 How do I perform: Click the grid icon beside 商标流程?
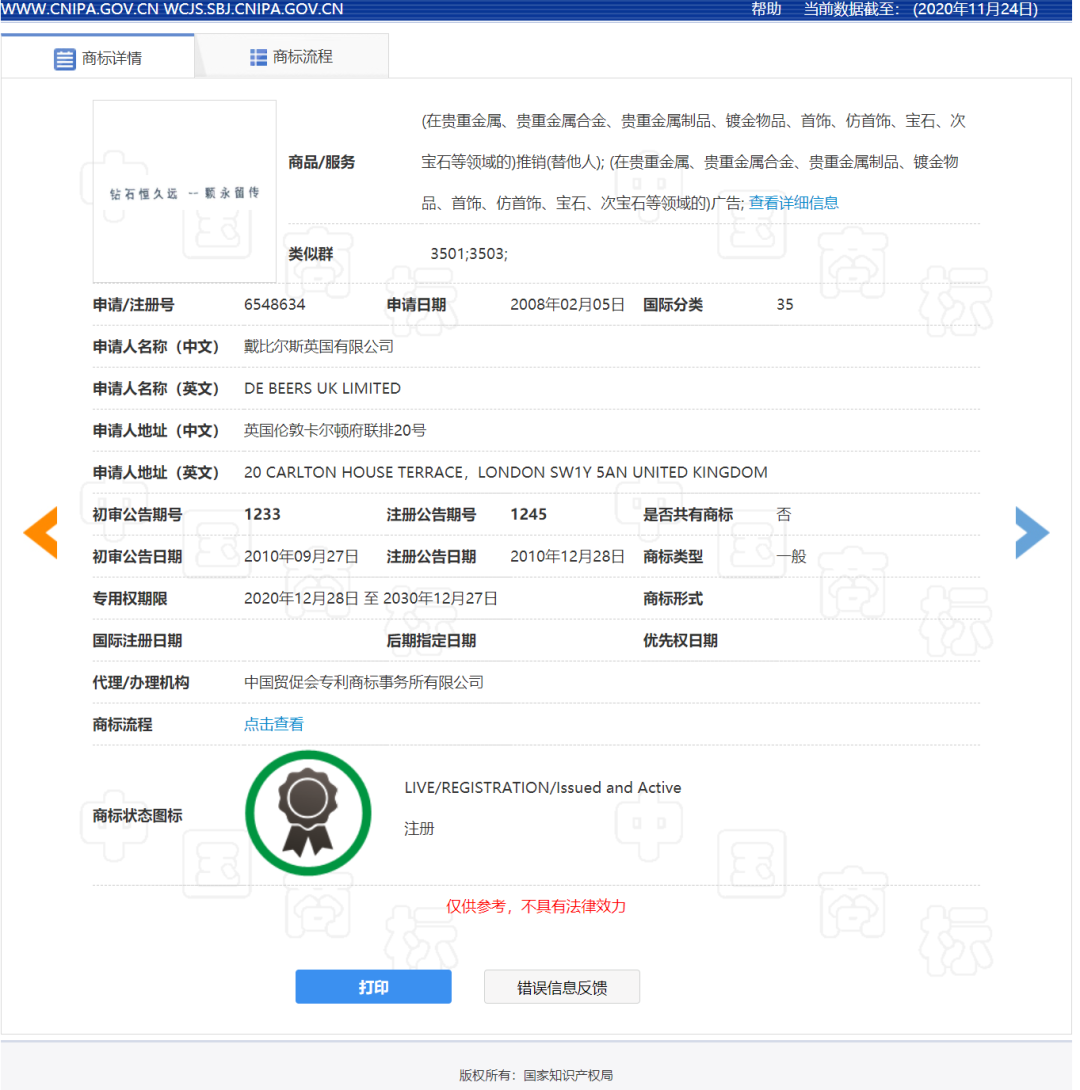(258, 57)
